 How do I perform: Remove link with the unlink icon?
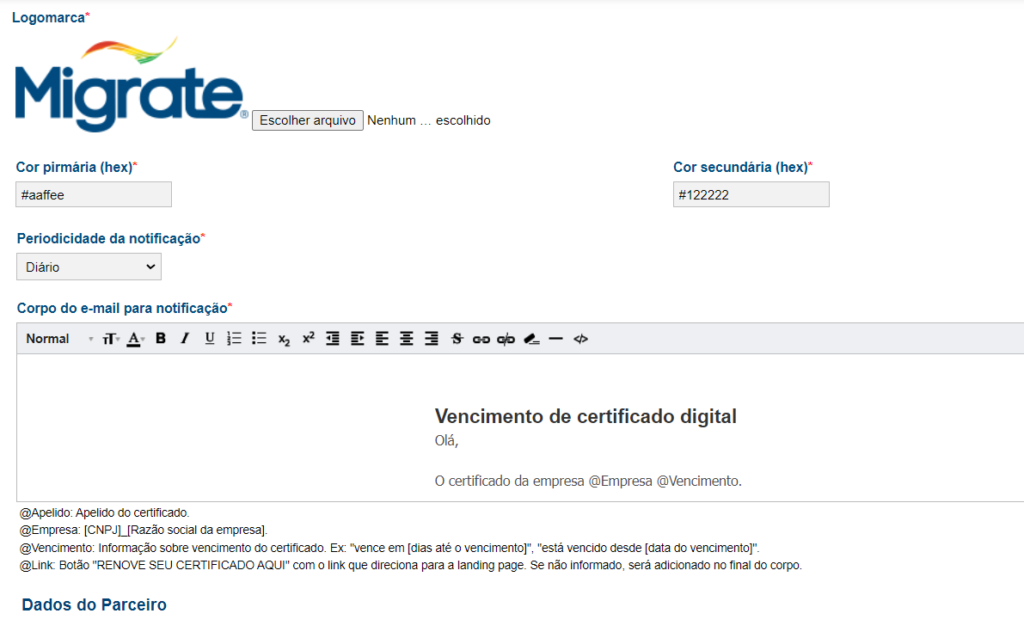pos(506,339)
